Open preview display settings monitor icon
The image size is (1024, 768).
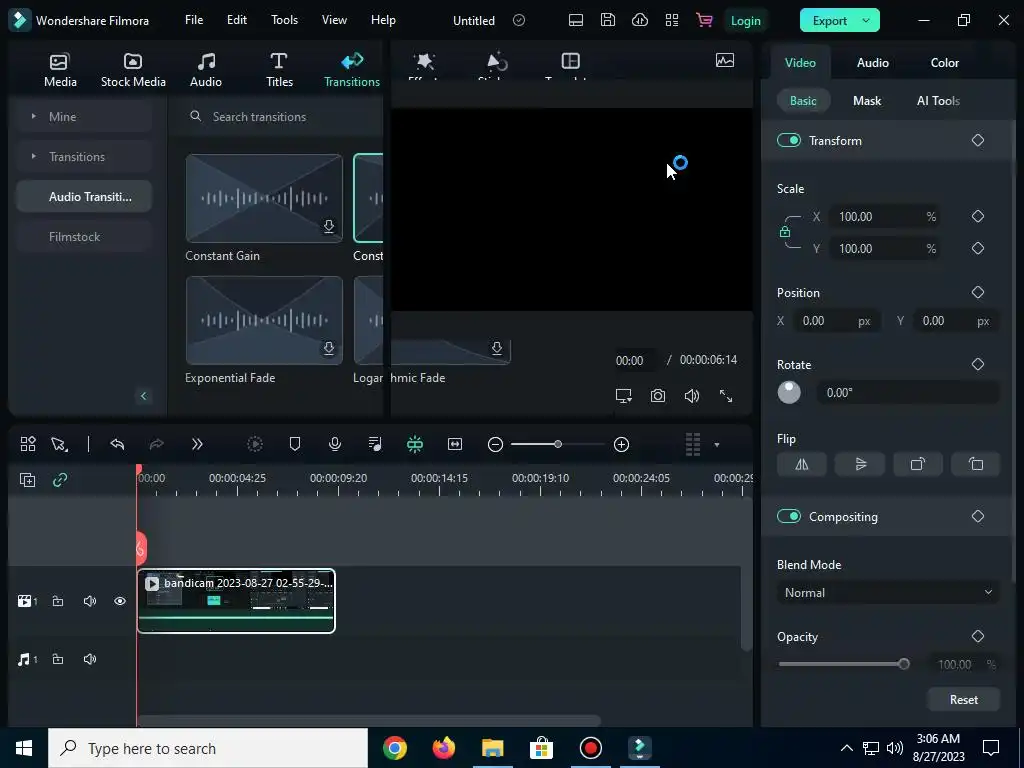(x=624, y=396)
